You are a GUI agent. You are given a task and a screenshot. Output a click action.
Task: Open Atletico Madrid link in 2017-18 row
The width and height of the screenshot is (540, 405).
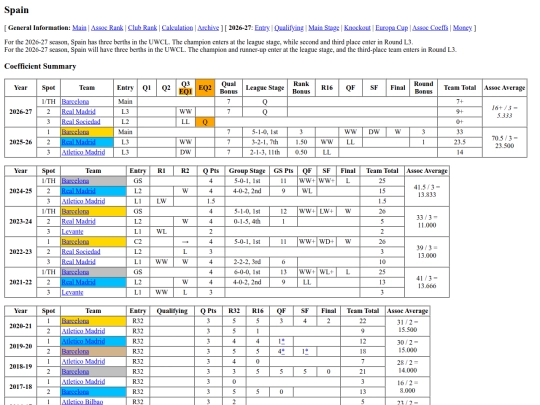pyautogui.click(x=83, y=382)
